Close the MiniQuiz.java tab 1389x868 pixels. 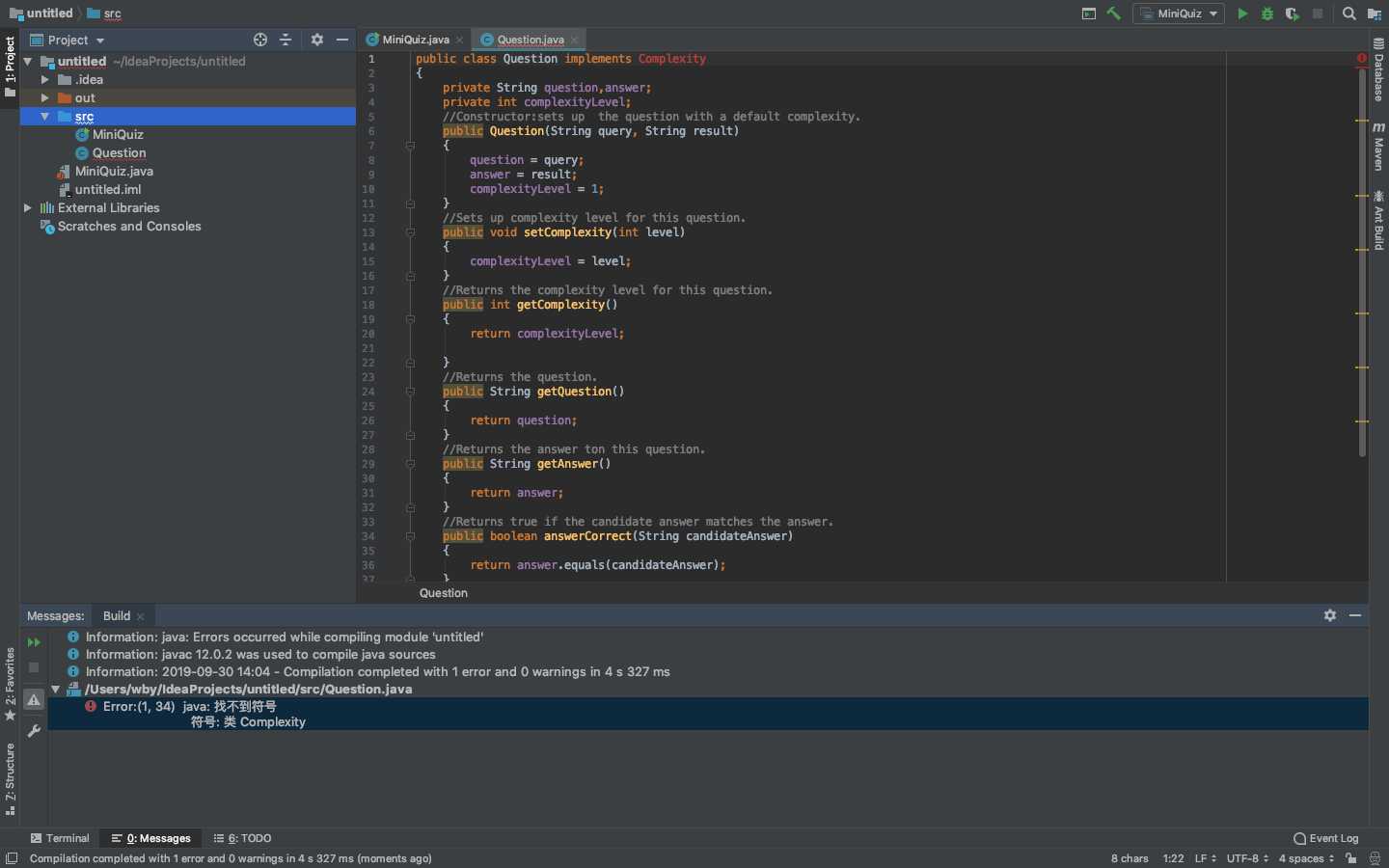(x=460, y=41)
